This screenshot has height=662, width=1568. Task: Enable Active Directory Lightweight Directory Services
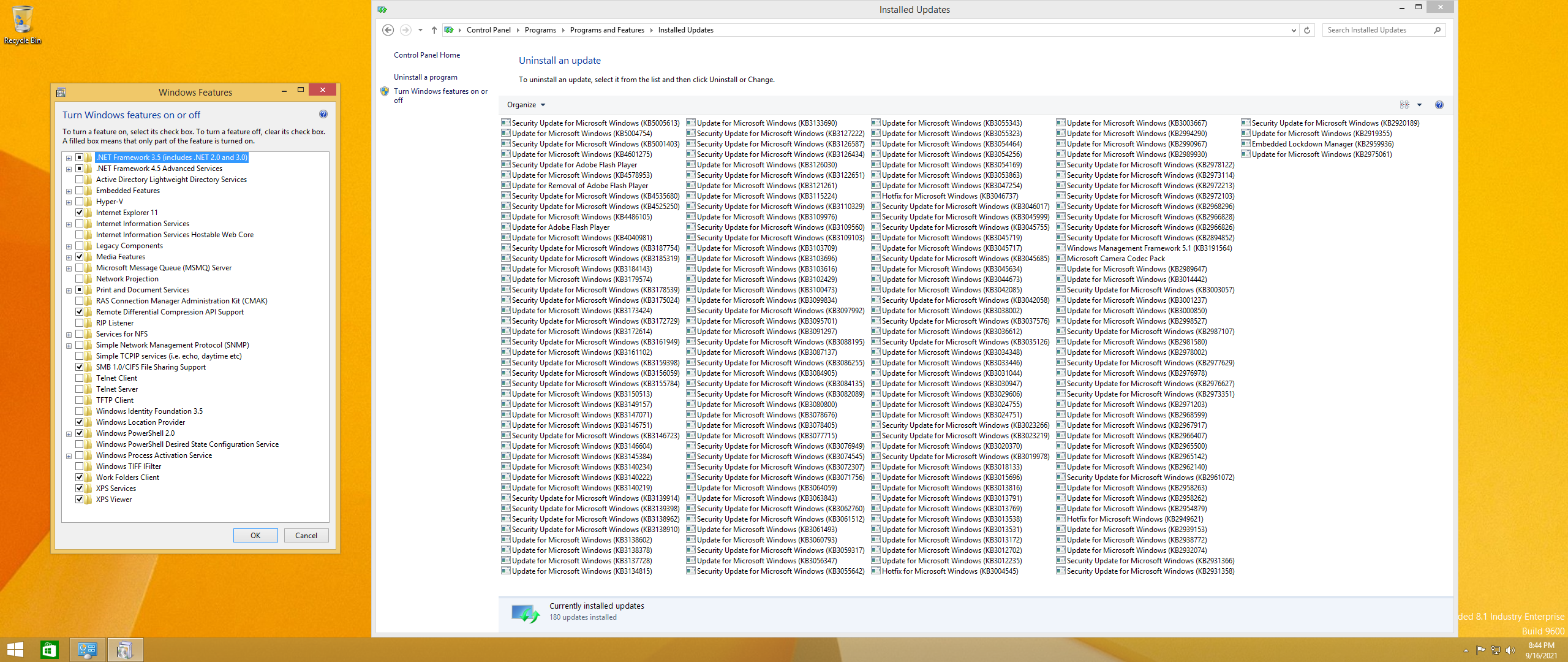coord(80,180)
